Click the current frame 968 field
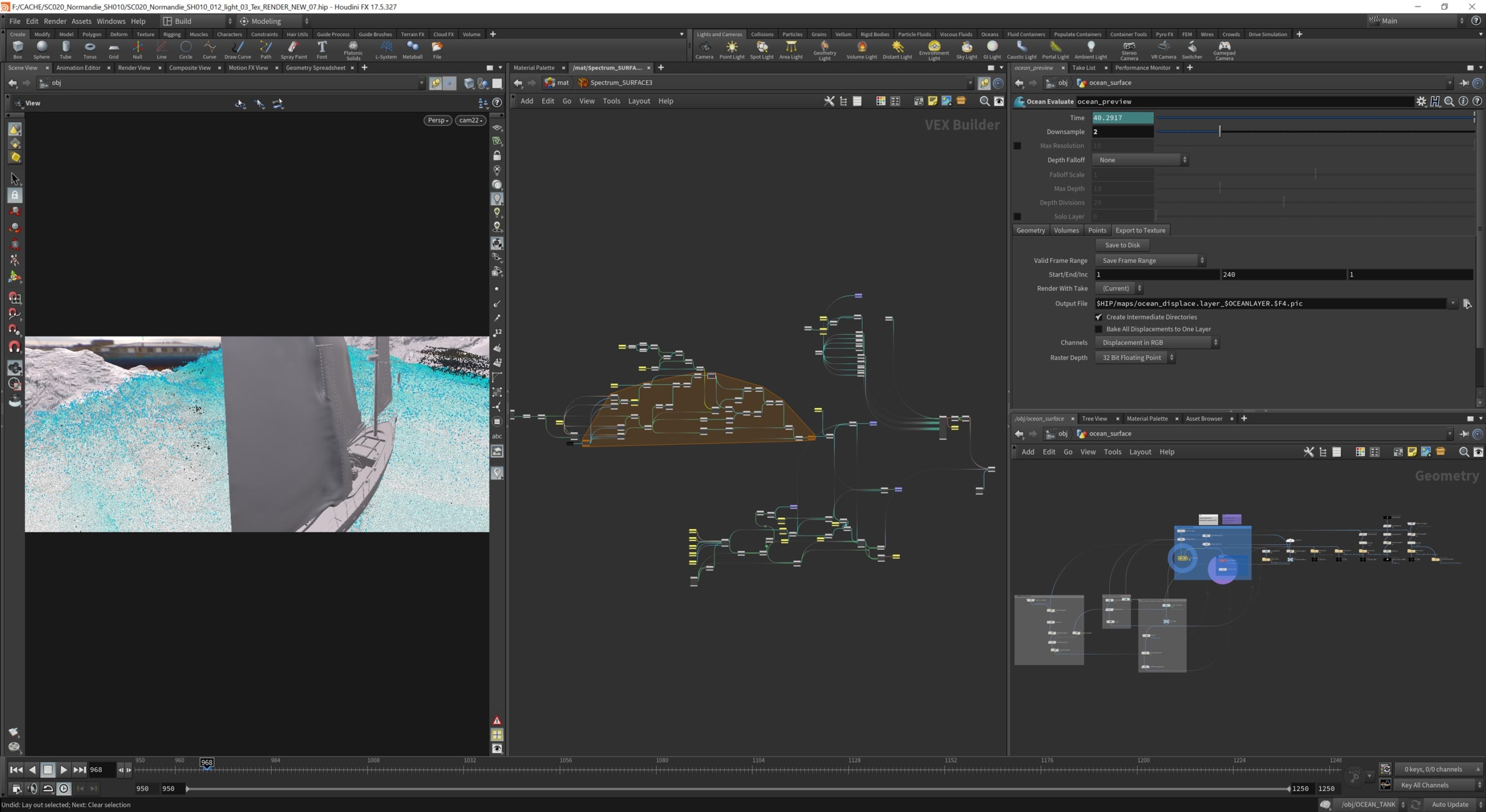The height and width of the screenshot is (812, 1486). [x=102, y=770]
